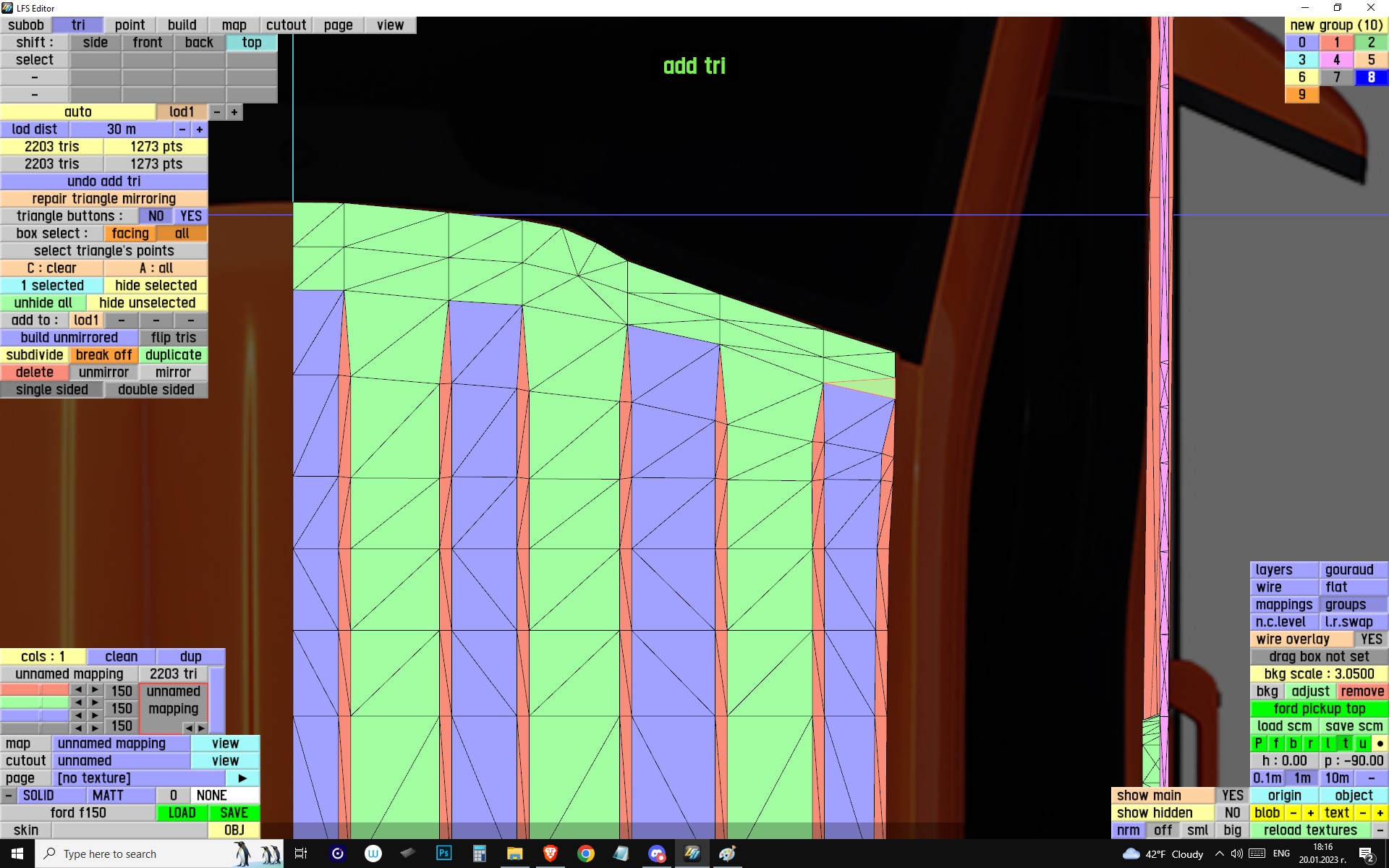The height and width of the screenshot is (868, 1389).
Task: Expand the auto lod1 selector plus
Action: [234, 112]
